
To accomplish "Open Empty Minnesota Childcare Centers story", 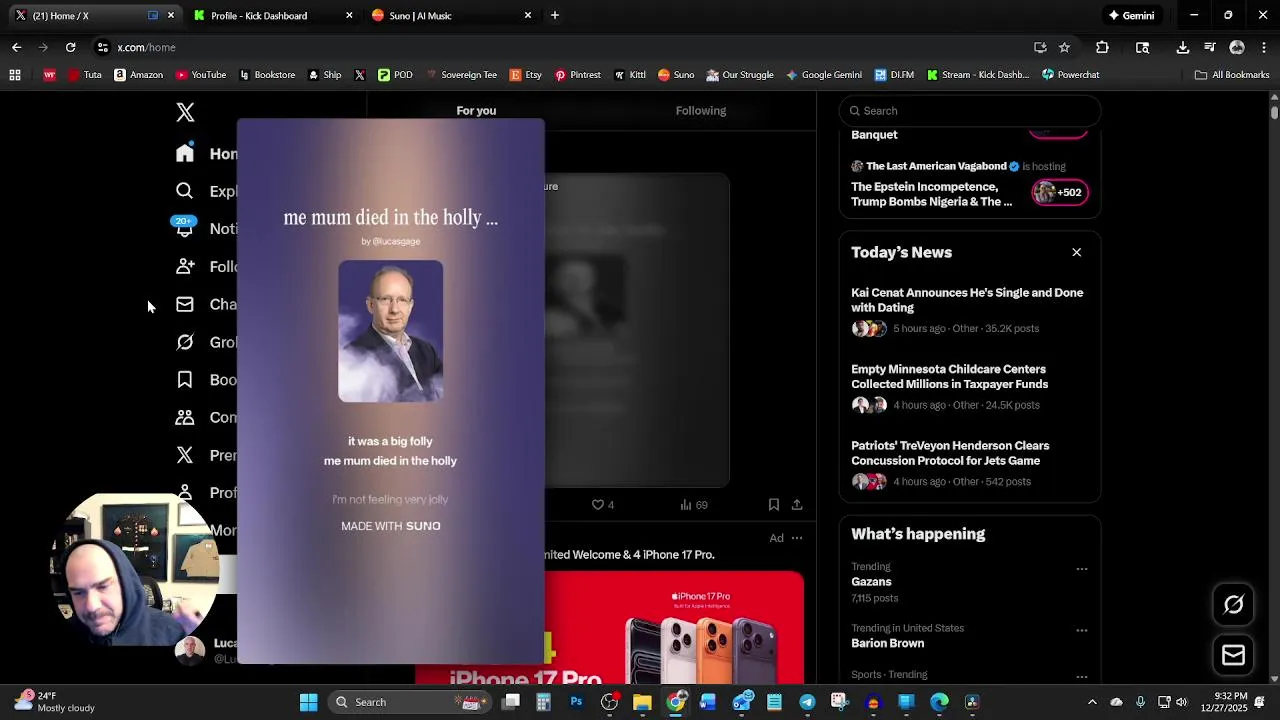I will pyautogui.click(x=969, y=387).
